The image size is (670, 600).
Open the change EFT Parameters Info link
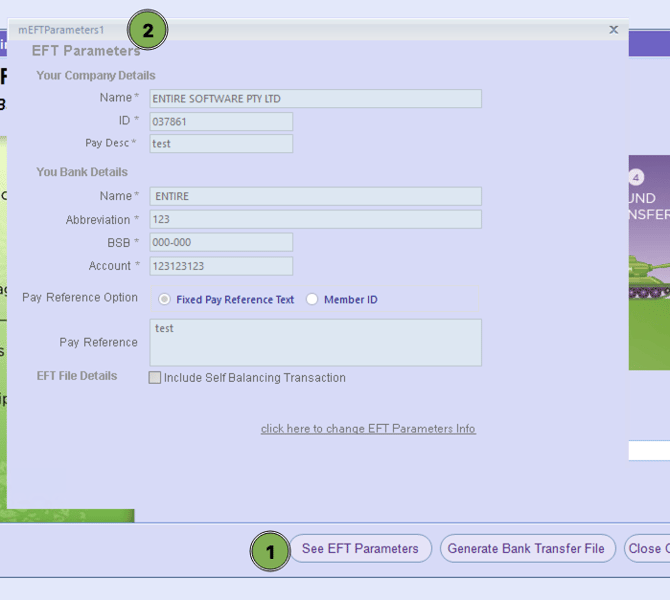tap(368, 429)
